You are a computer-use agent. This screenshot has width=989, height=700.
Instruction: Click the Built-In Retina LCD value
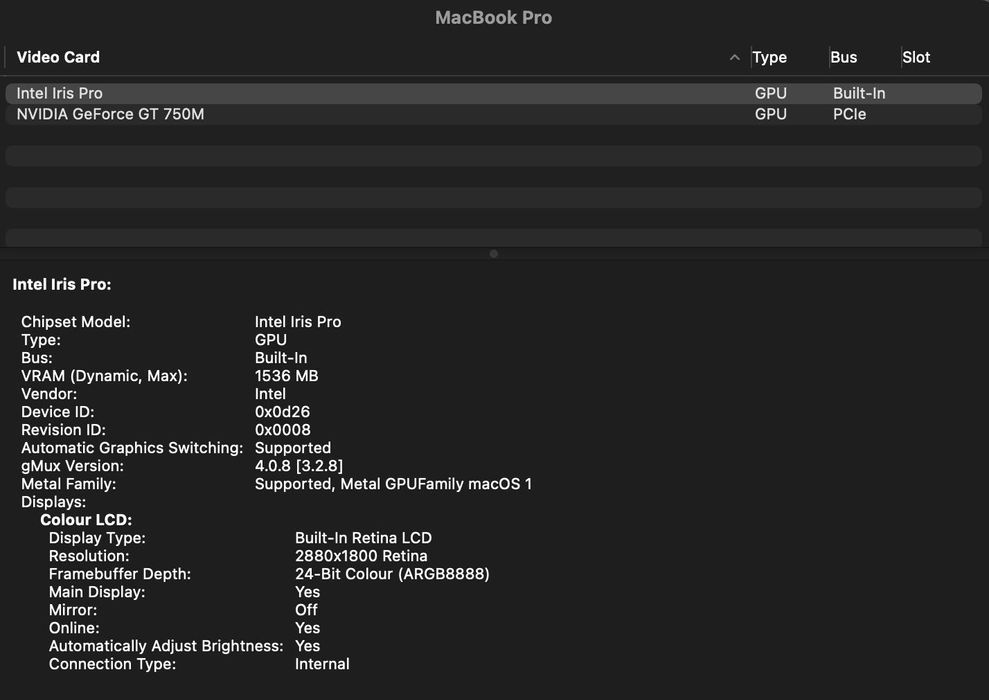coord(363,538)
